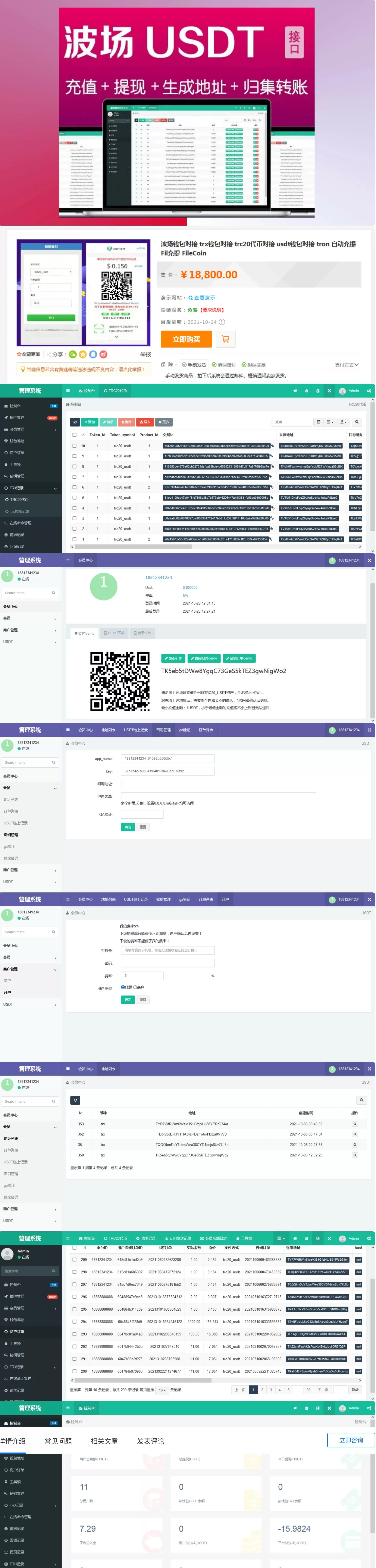Select the 商户 user type radio button
The width and height of the screenshot is (376, 1568).
pos(135,987)
